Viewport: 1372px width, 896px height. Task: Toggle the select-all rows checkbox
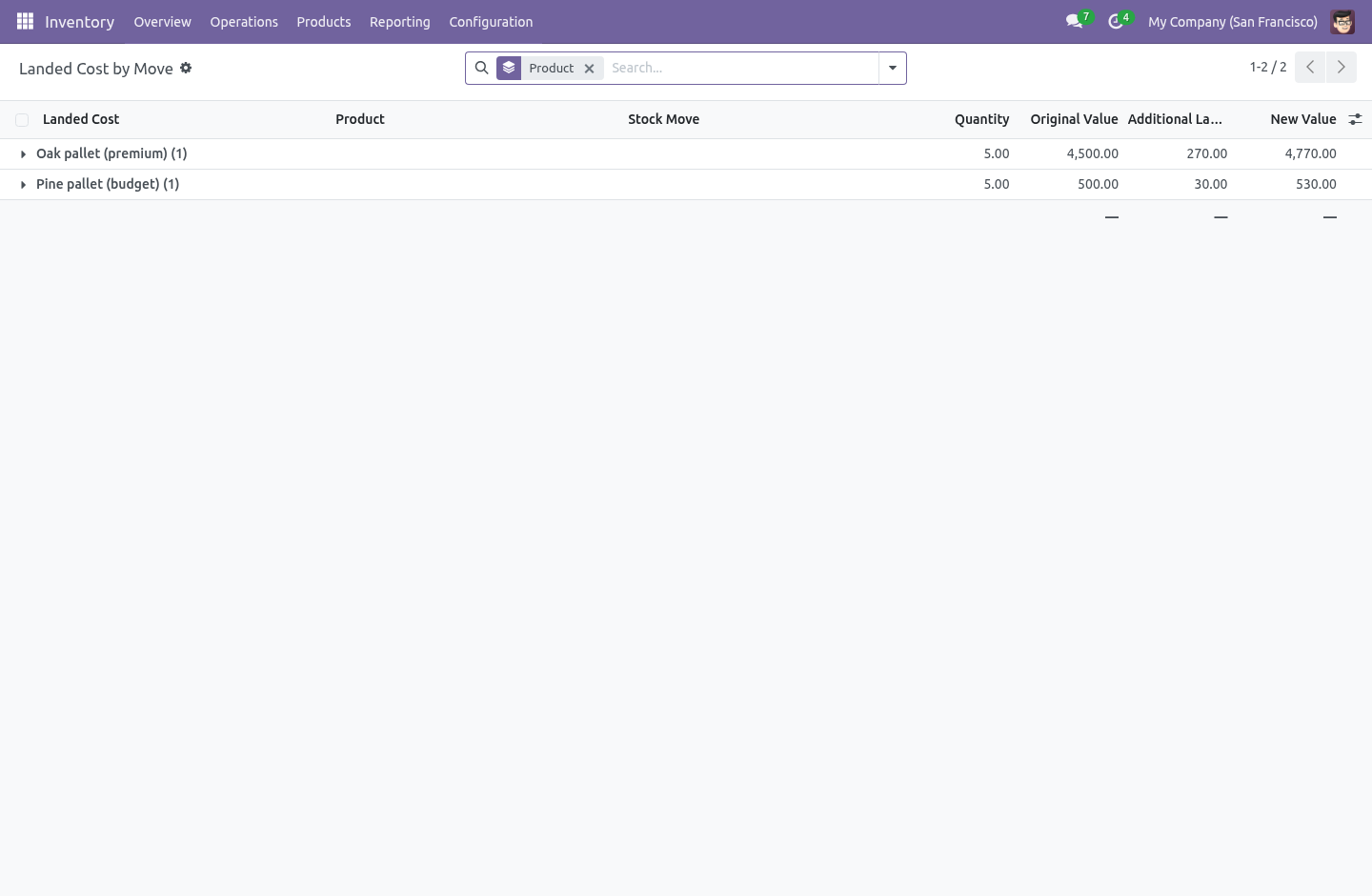22,120
